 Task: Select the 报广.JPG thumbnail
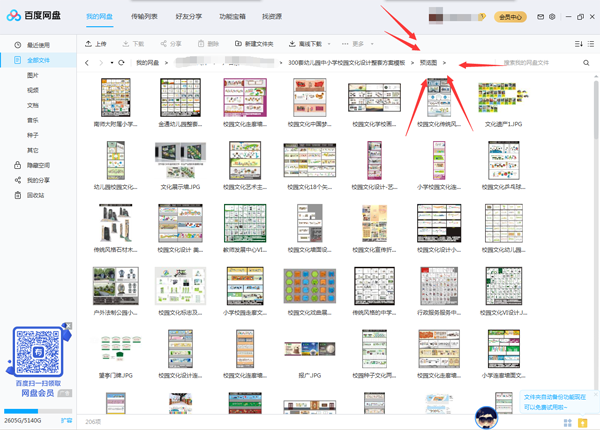coord(310,349)
